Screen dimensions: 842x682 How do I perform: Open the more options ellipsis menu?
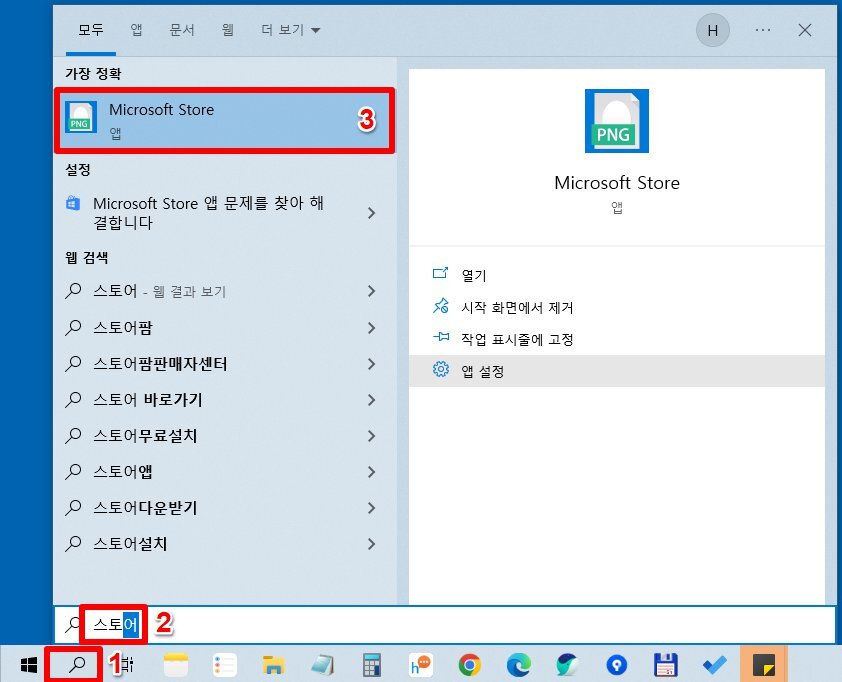pos(763,30)
